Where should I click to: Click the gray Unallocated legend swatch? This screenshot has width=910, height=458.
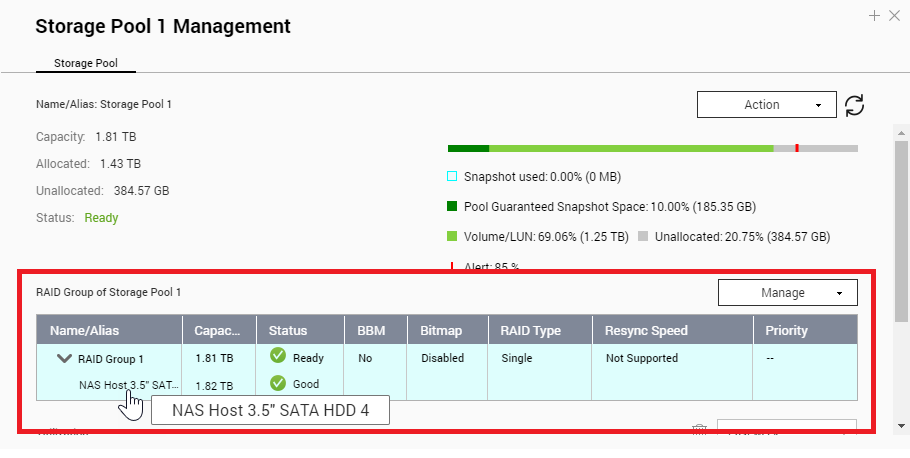[x=645, y=237]
